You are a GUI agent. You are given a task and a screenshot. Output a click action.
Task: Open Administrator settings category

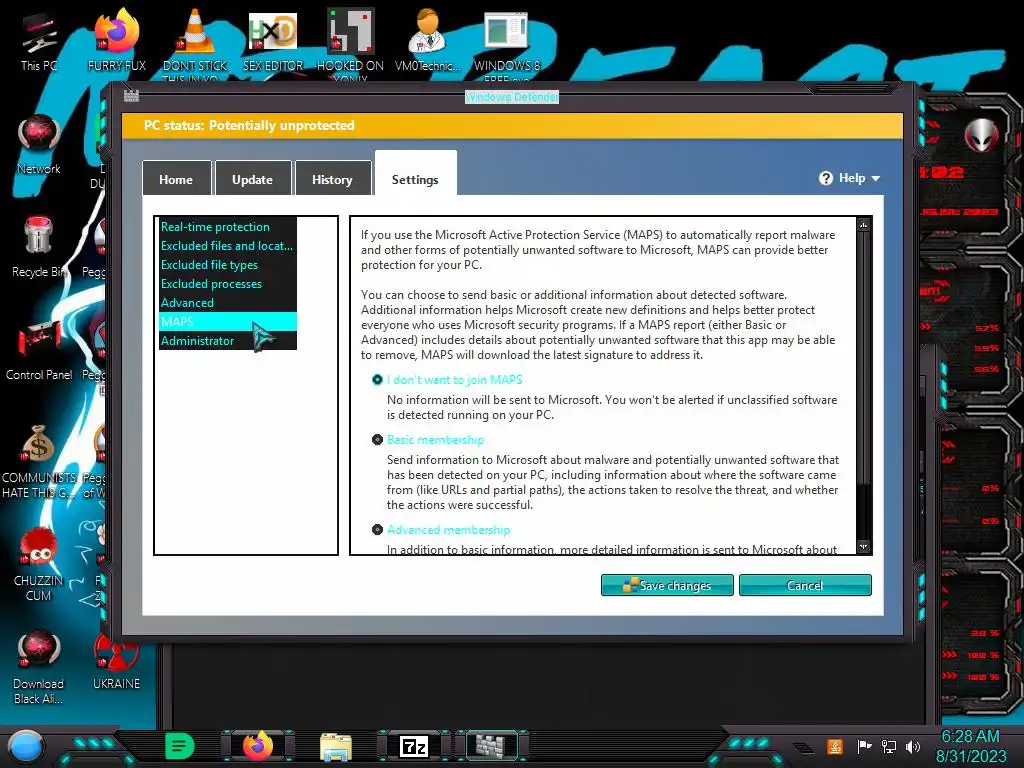tap(228, 340)
